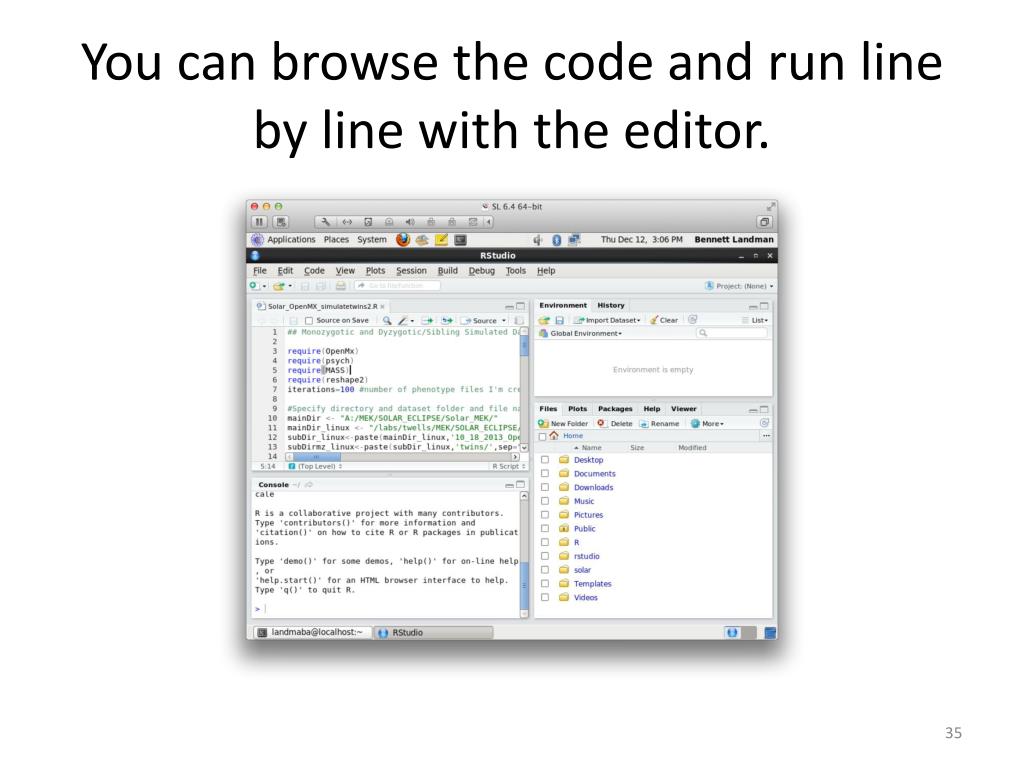1024x768 pixels.
Task: Open the List view dropdown
Action: (x=756, y=320)
